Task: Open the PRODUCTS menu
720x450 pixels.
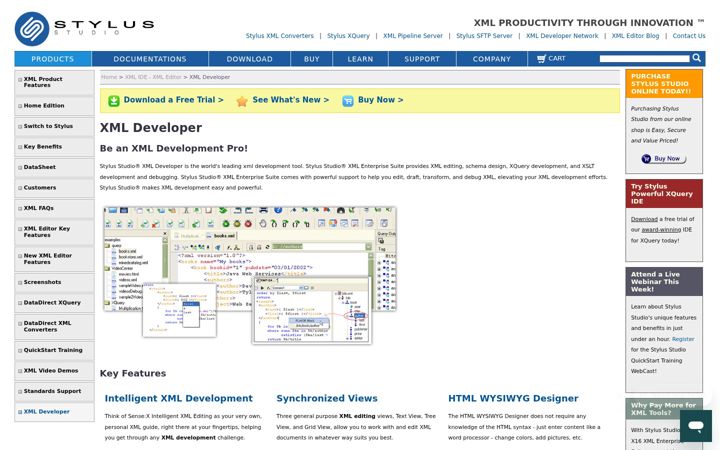Action: point(53,59)
